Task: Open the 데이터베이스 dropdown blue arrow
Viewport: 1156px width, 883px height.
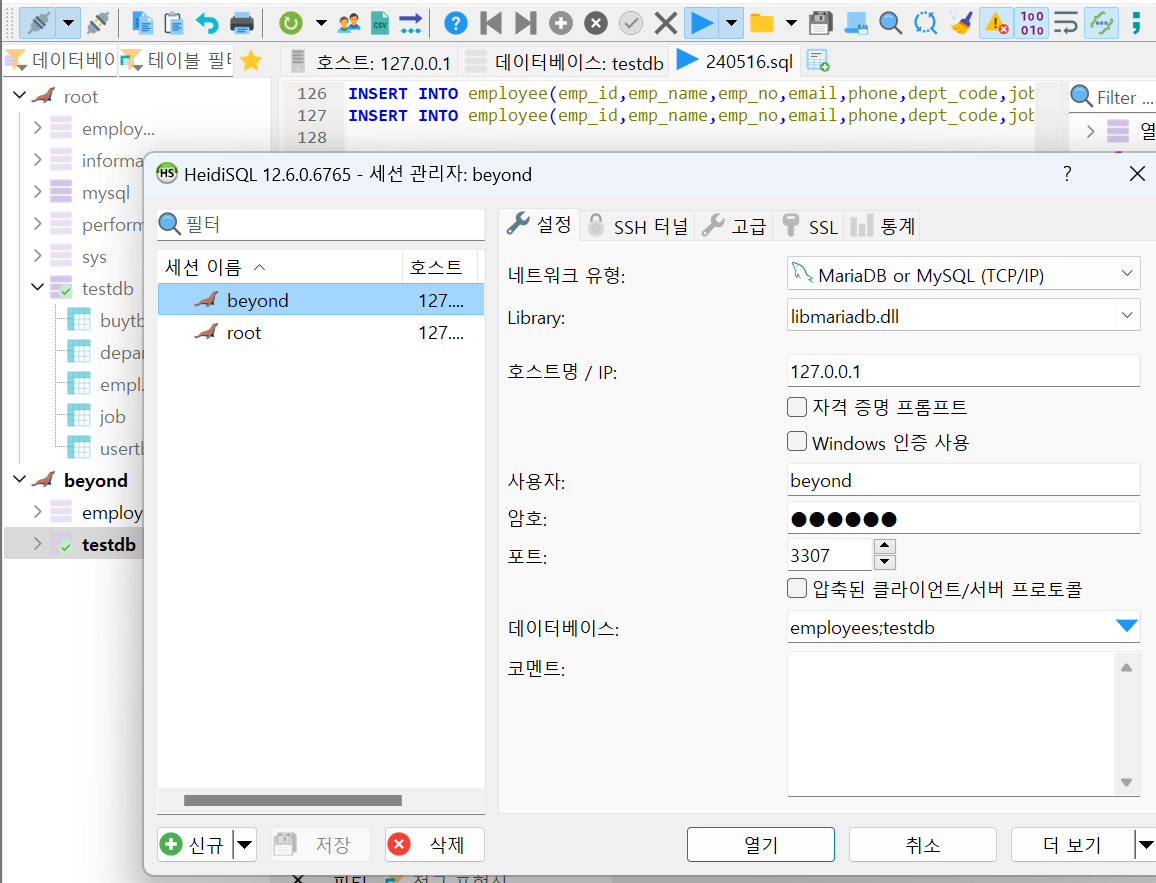Action: [x=1126, y=627]
